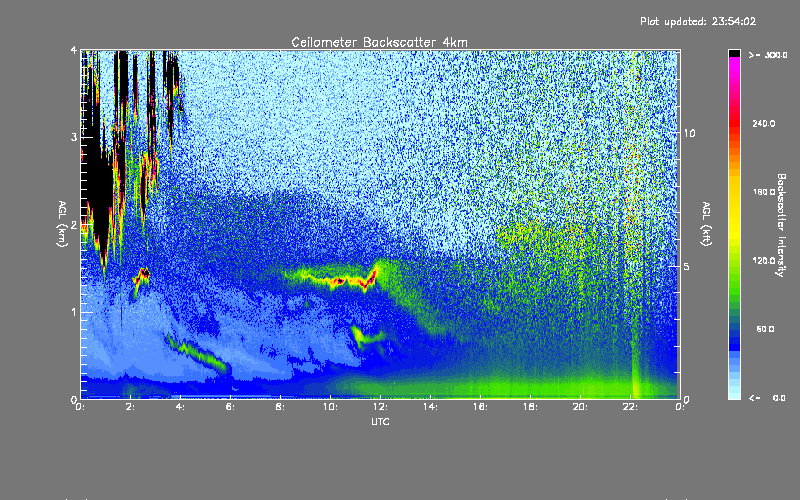The height and width of the screenshot is (500, 800).
Task: Click the '1' km tick on left axis
Action: coord(74,312)
